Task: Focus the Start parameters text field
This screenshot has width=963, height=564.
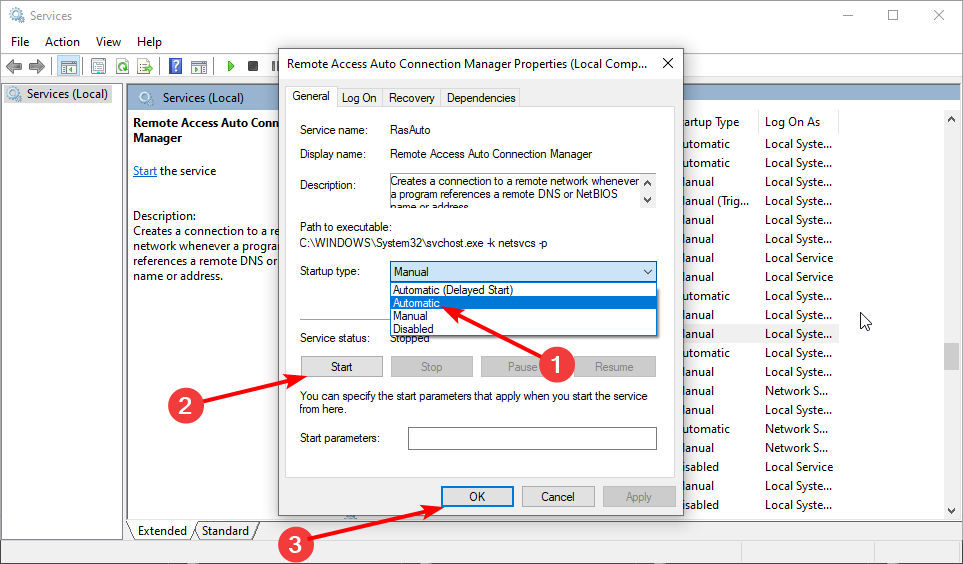Action: (x=532, y=438)
